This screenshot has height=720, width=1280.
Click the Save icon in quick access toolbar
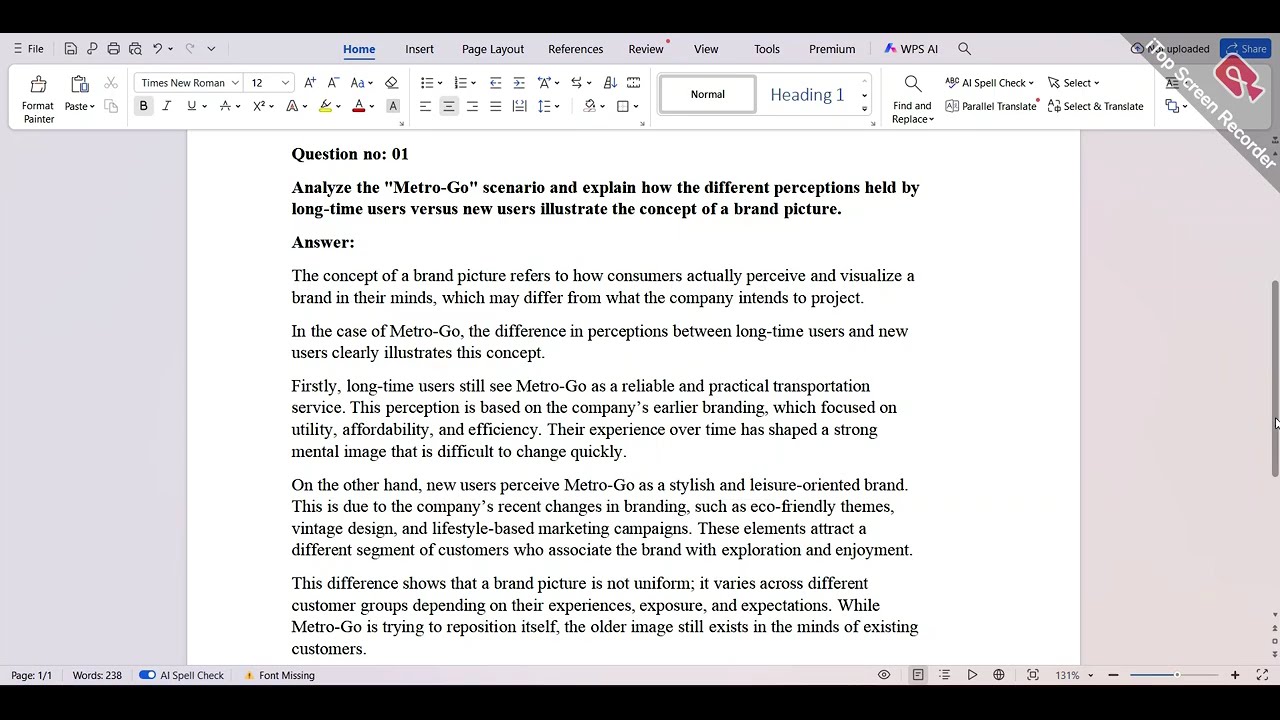coord(70,48)
